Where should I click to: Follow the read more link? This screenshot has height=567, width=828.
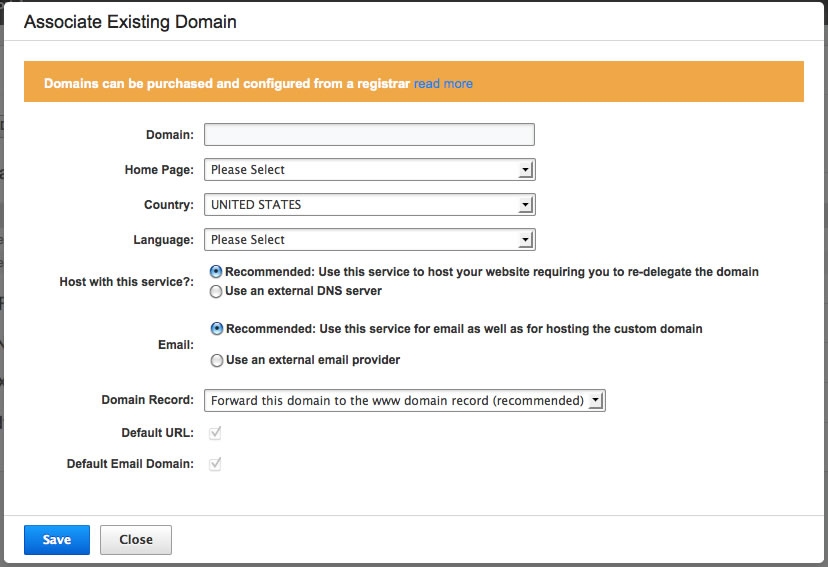point(443,84)
